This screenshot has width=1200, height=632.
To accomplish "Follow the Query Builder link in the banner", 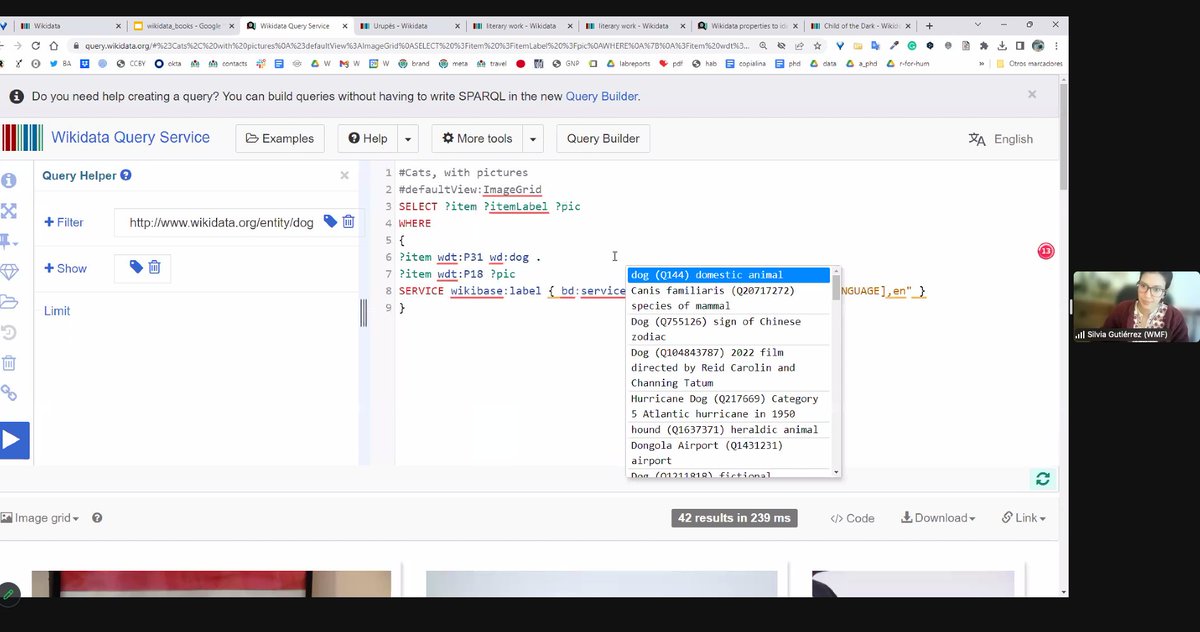I will point(601,96).
